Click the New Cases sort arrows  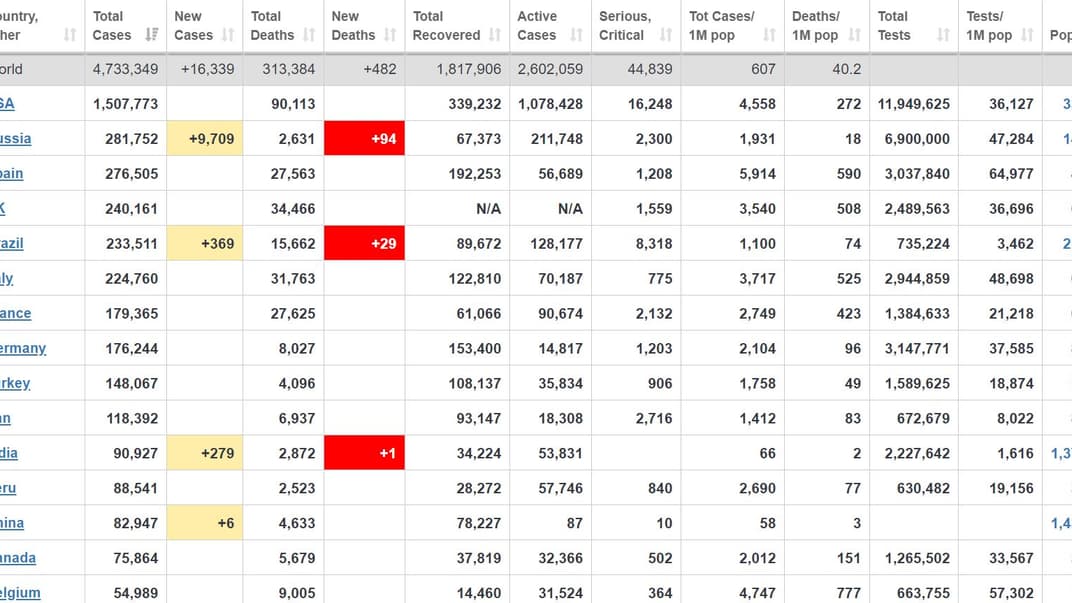click(x=228, y=35)
